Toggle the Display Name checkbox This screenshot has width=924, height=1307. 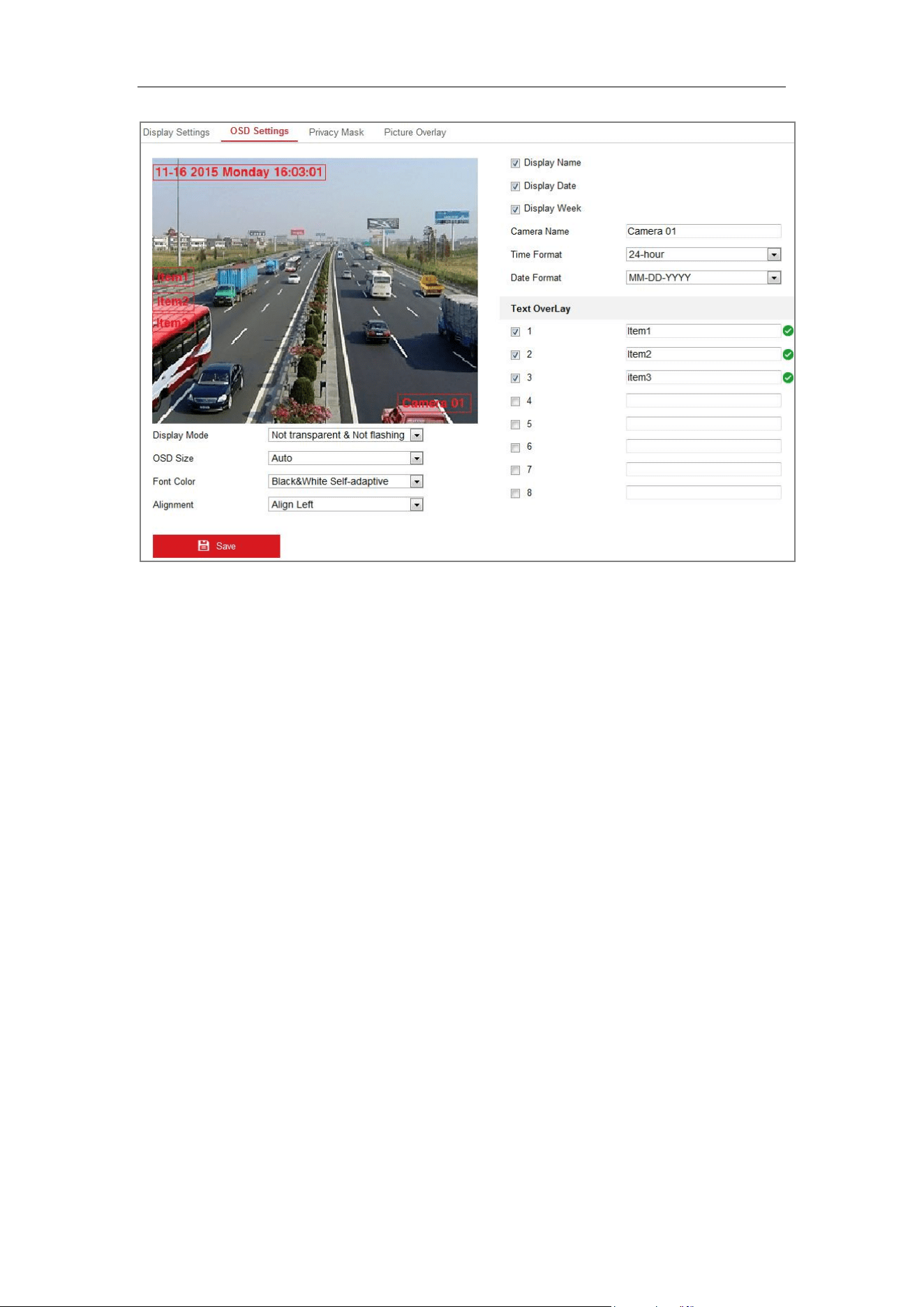coord(515,163)
